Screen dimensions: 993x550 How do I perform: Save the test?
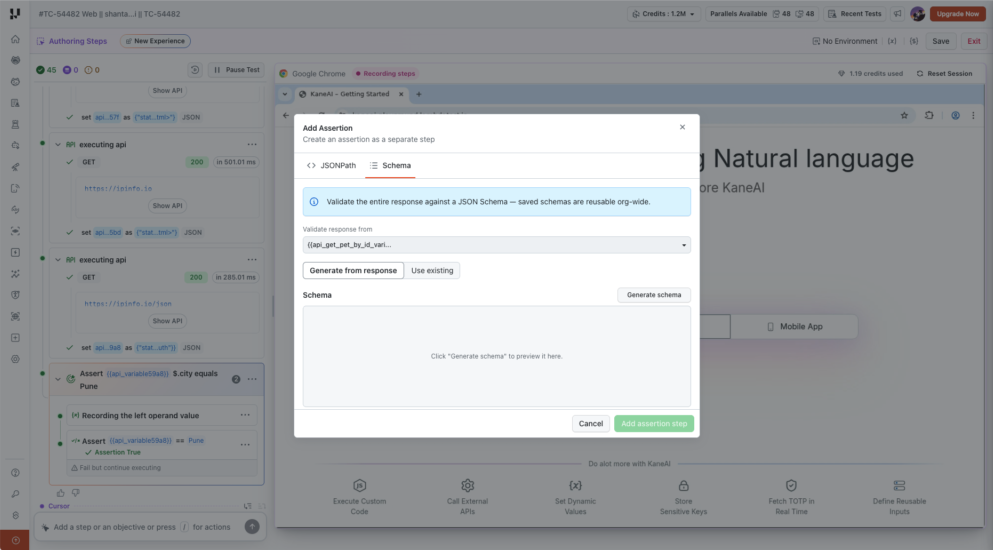pos(940,41)
